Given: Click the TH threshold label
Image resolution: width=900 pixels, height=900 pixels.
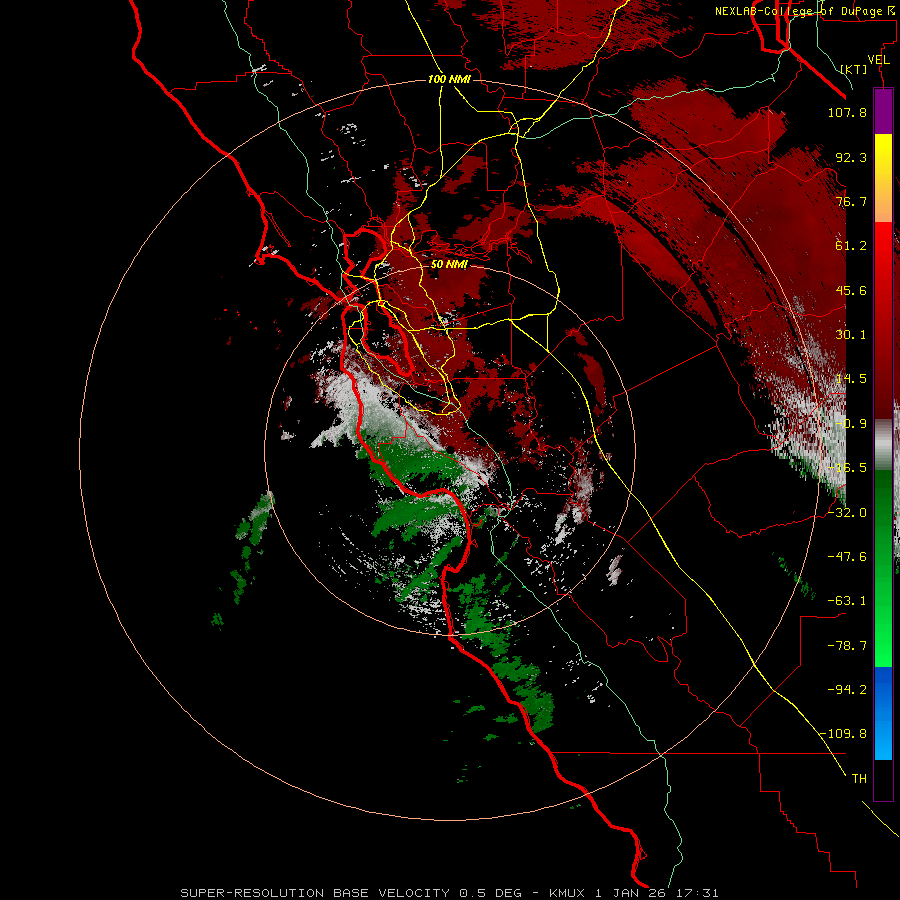Looking at the screenshot, I should [x=859, y=779].
